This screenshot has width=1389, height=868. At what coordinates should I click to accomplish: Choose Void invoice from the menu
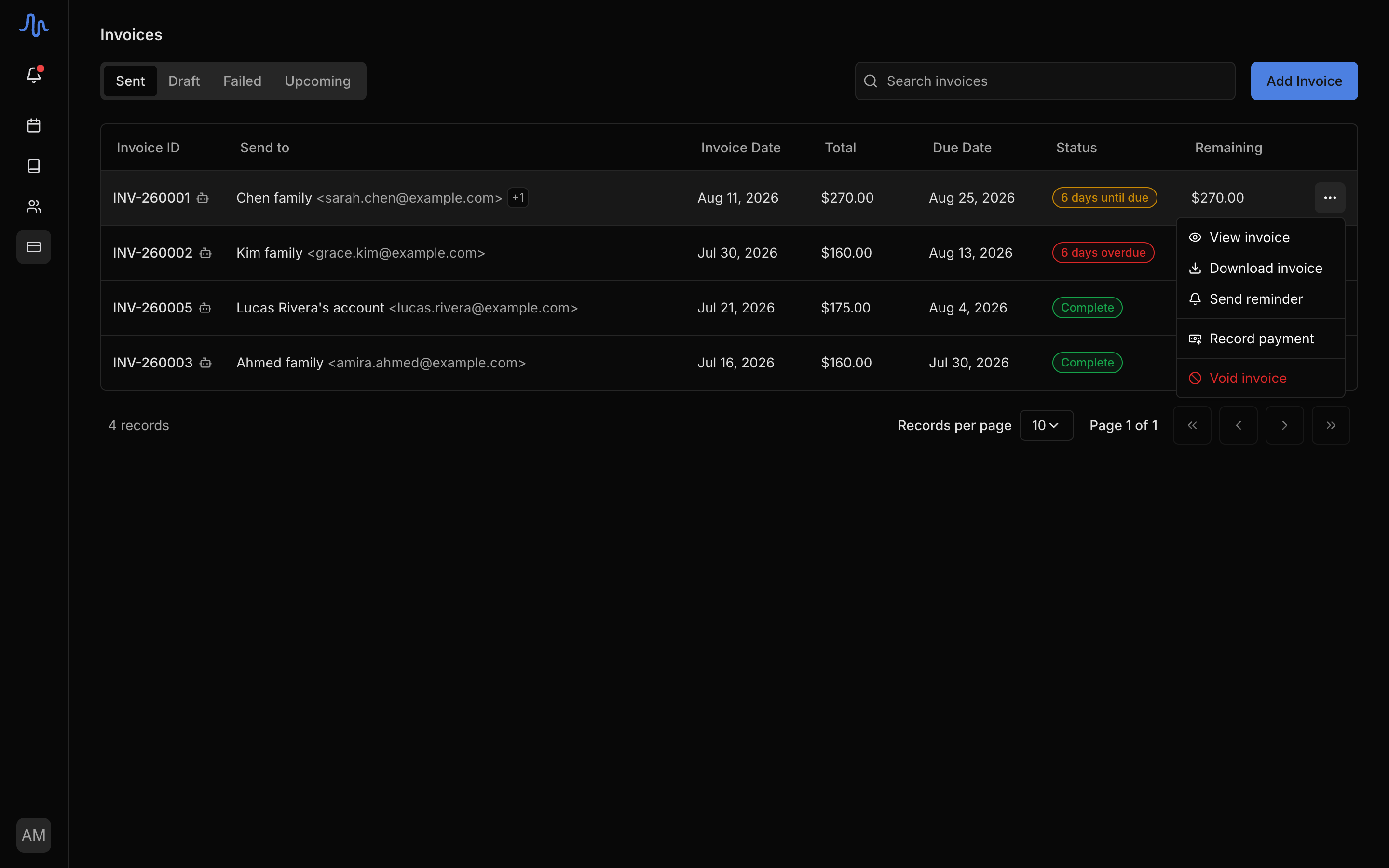1260,379
